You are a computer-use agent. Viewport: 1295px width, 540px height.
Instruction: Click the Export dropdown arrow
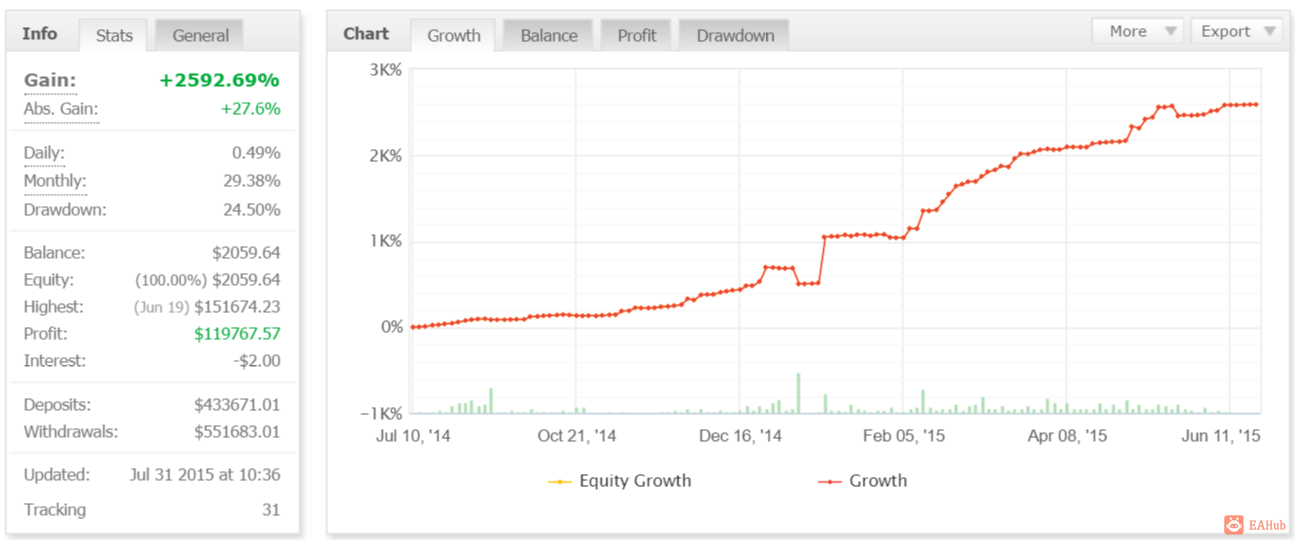(x=1269, y=32)
